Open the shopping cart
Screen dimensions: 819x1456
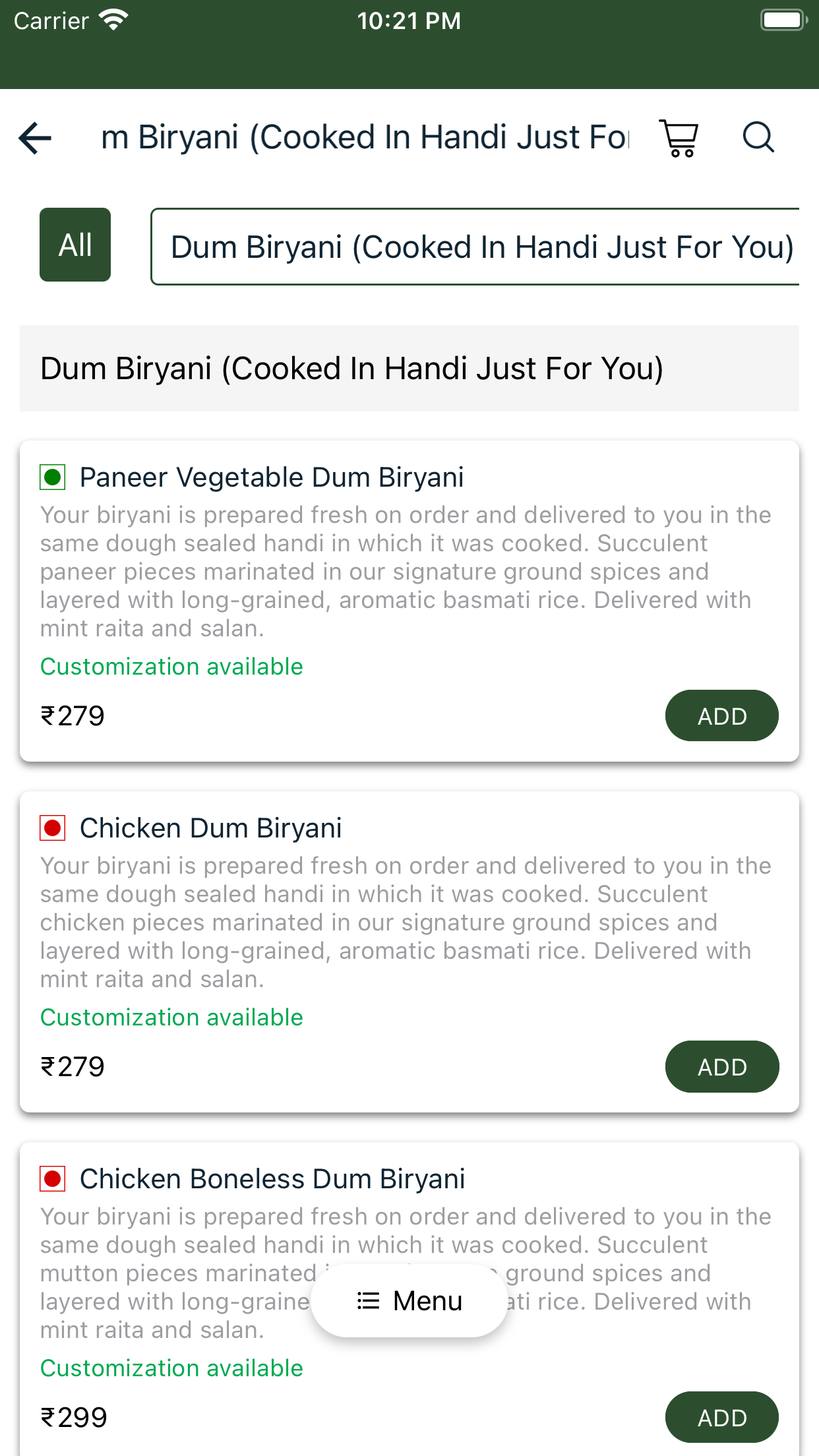click(x=679, y=138)
